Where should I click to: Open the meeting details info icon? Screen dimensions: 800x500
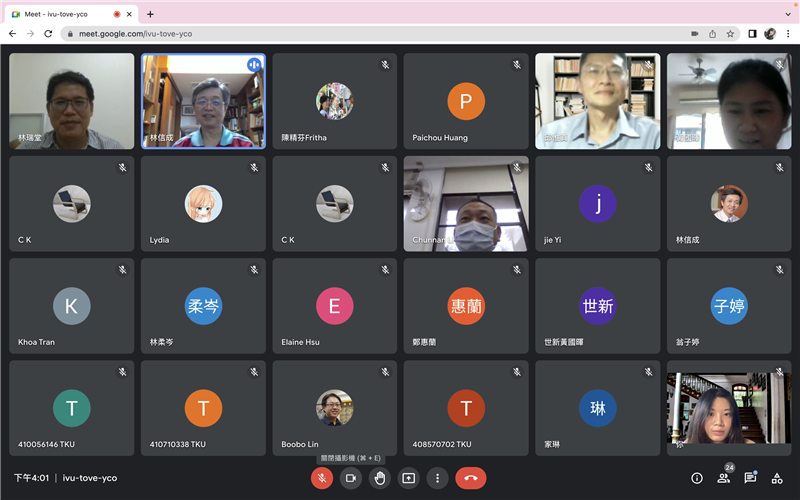(x=697, y=478)
